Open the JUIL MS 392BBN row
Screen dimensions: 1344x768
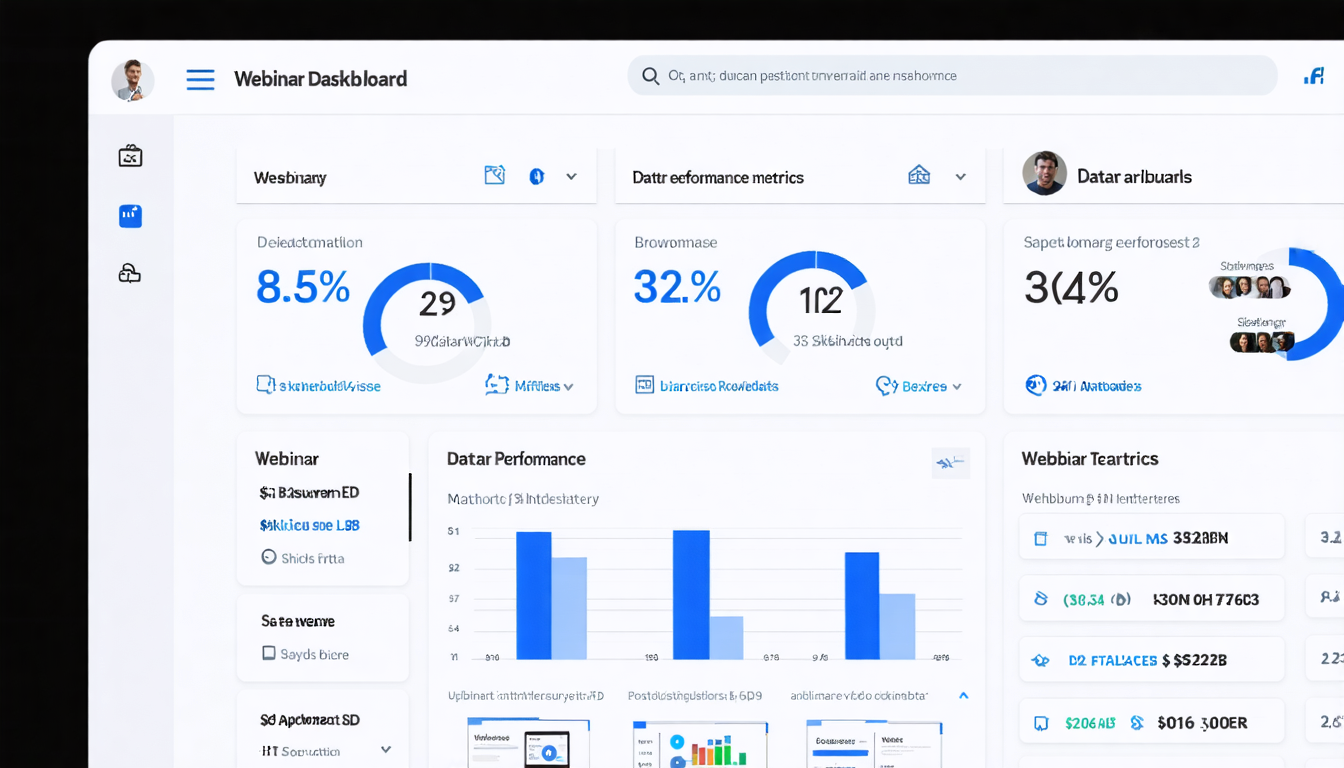pos(1152,537)
